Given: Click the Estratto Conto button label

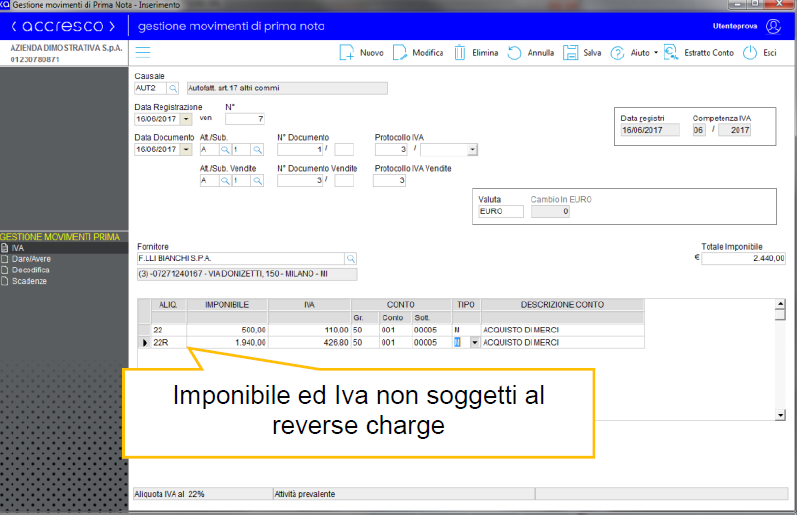Looking at the screenshot, I should point(709,53).
